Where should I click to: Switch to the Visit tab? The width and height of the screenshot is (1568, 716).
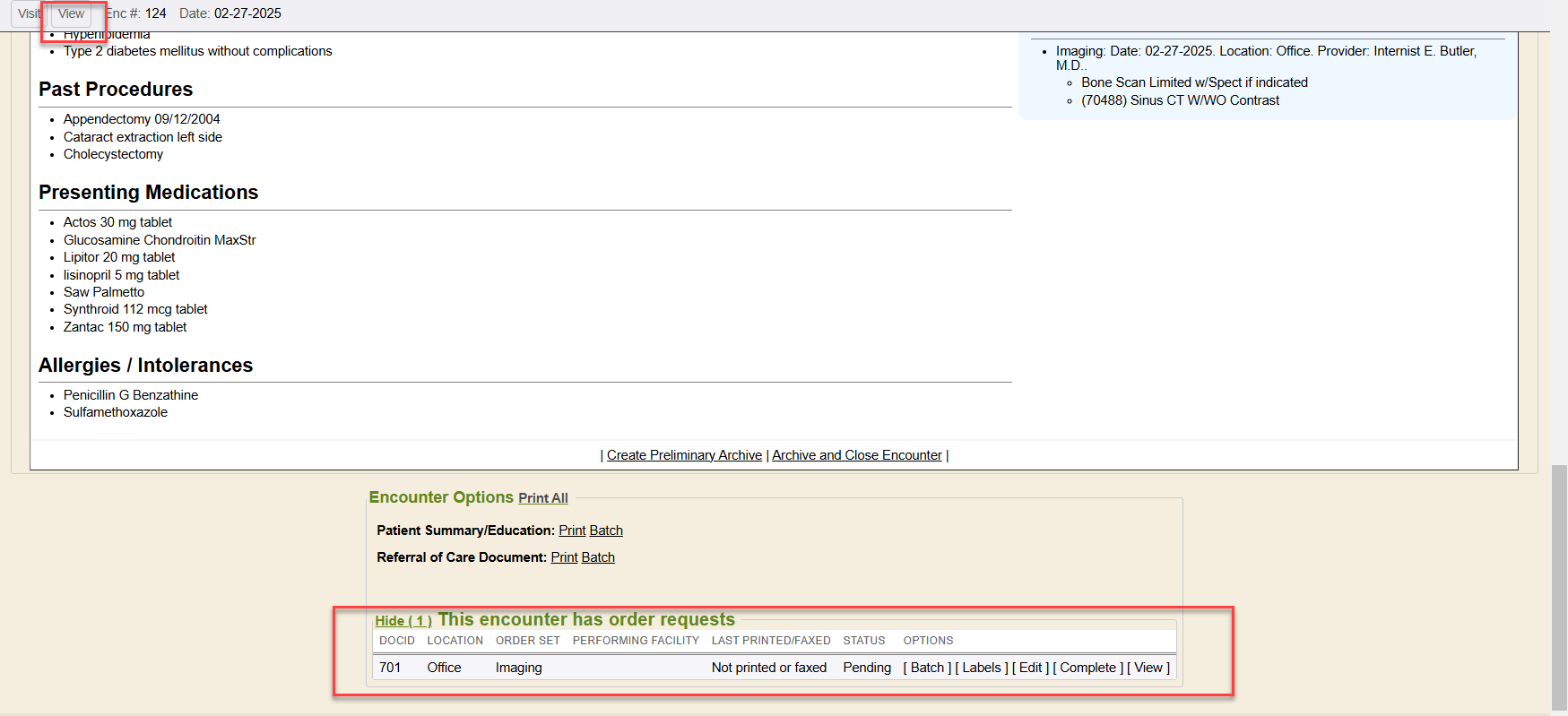[x=29, y=13]
